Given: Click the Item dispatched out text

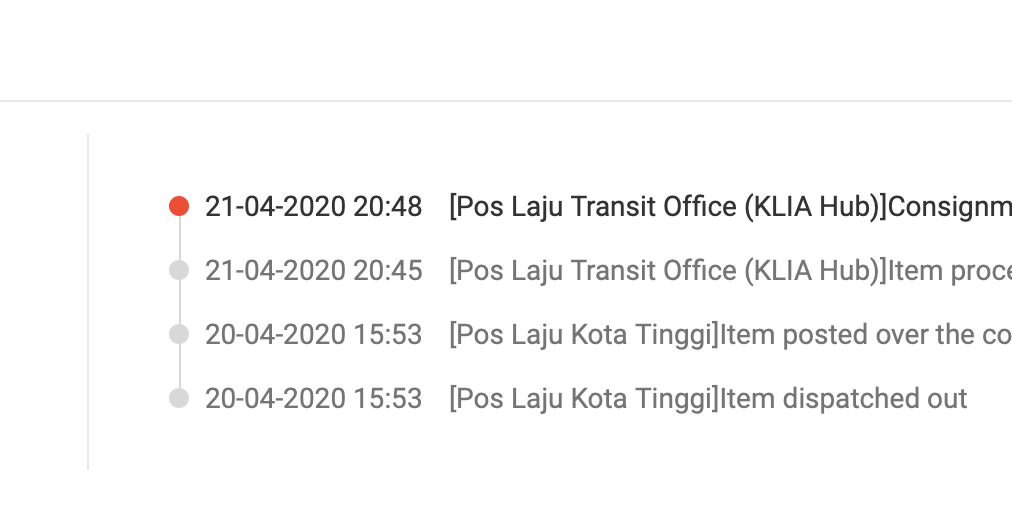Looking at the screenshot, I should [x=844, y=399].
